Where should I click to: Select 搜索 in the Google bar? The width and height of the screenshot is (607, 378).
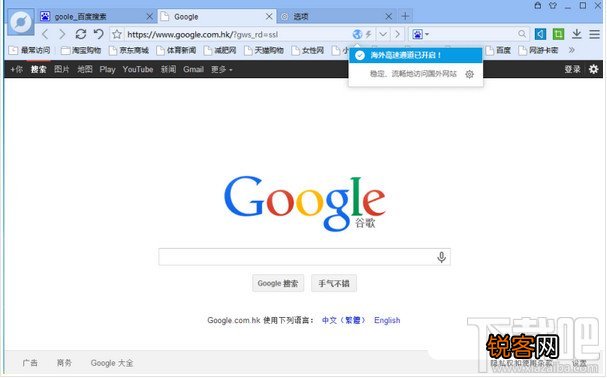tap(38, 69)
